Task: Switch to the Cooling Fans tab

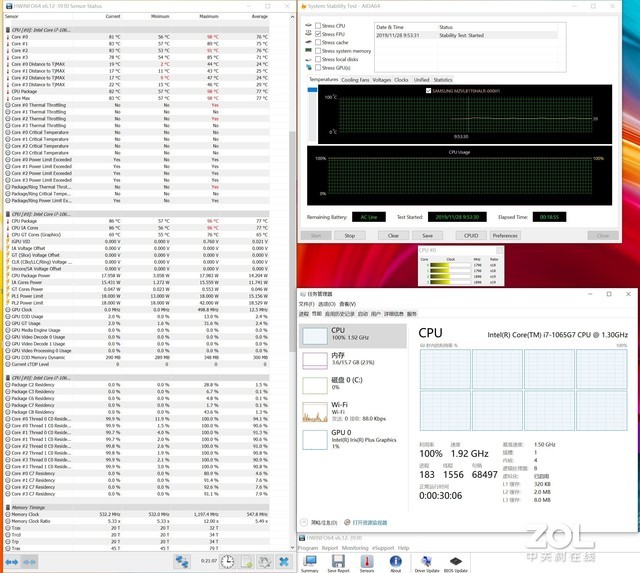Action: pyautogui.click(x=355, y=79)
